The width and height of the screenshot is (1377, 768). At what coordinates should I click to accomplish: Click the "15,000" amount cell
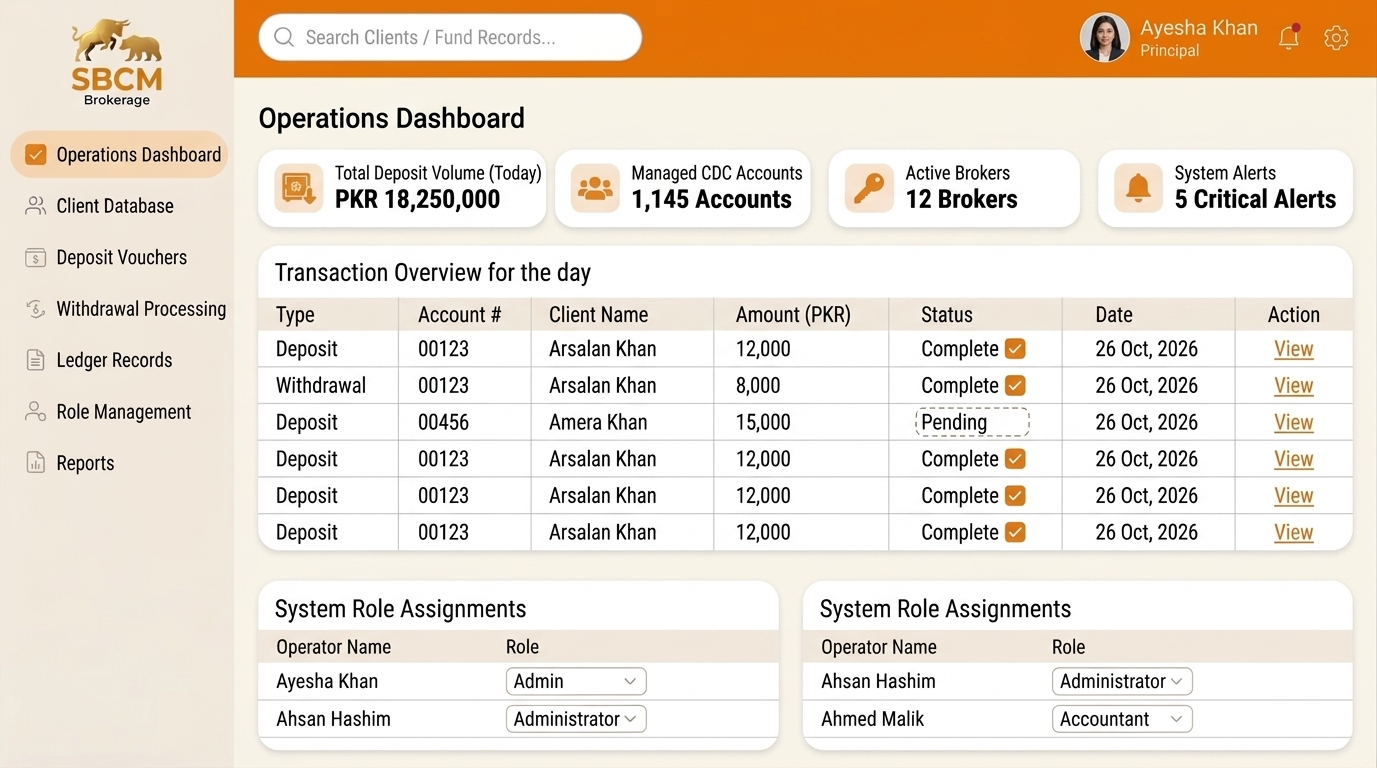coord(763,422)
